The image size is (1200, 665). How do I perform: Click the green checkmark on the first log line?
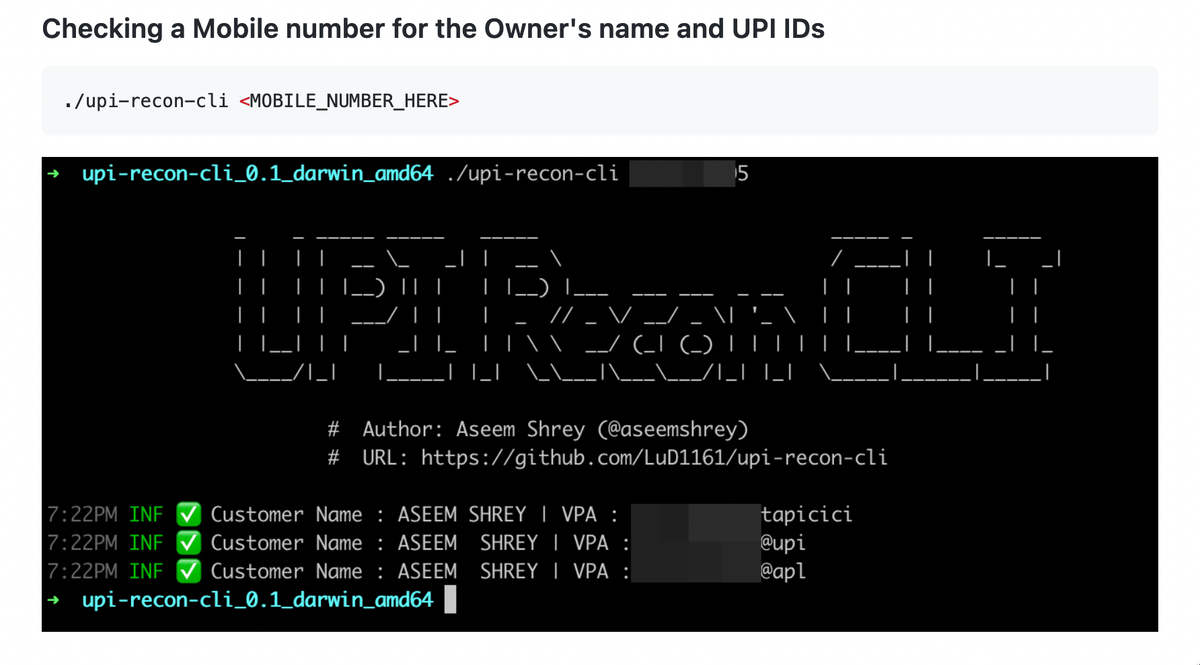[188, 515]
